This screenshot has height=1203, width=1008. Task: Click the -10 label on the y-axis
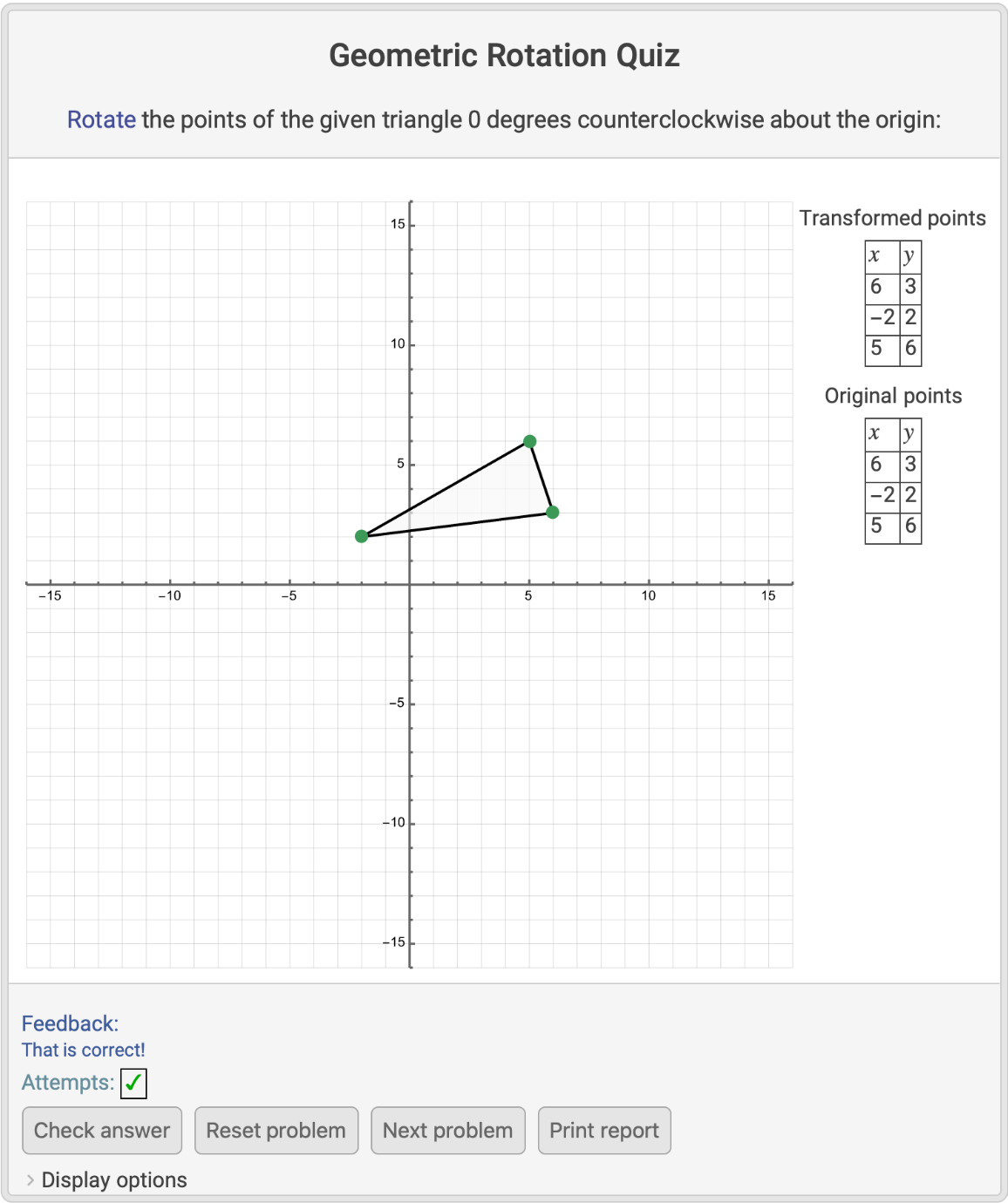coord(395,823)
